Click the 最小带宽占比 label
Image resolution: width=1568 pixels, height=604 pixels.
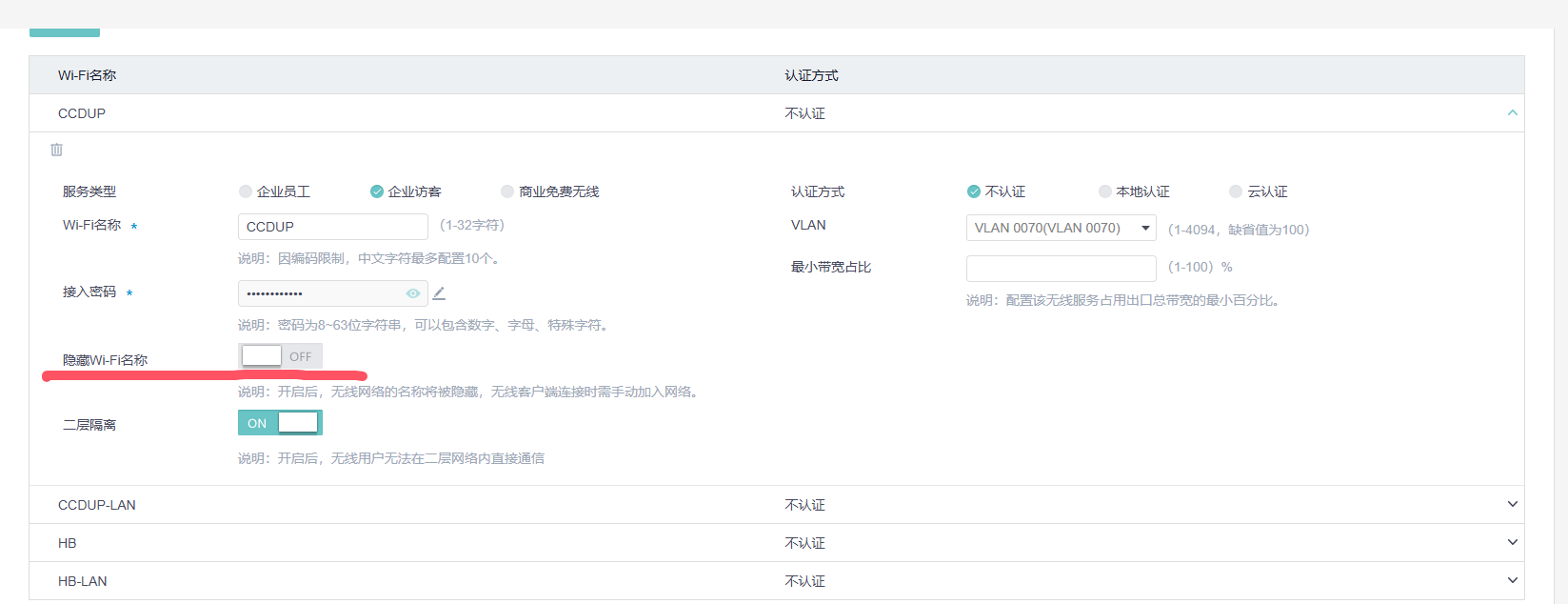tap(831, 267)
